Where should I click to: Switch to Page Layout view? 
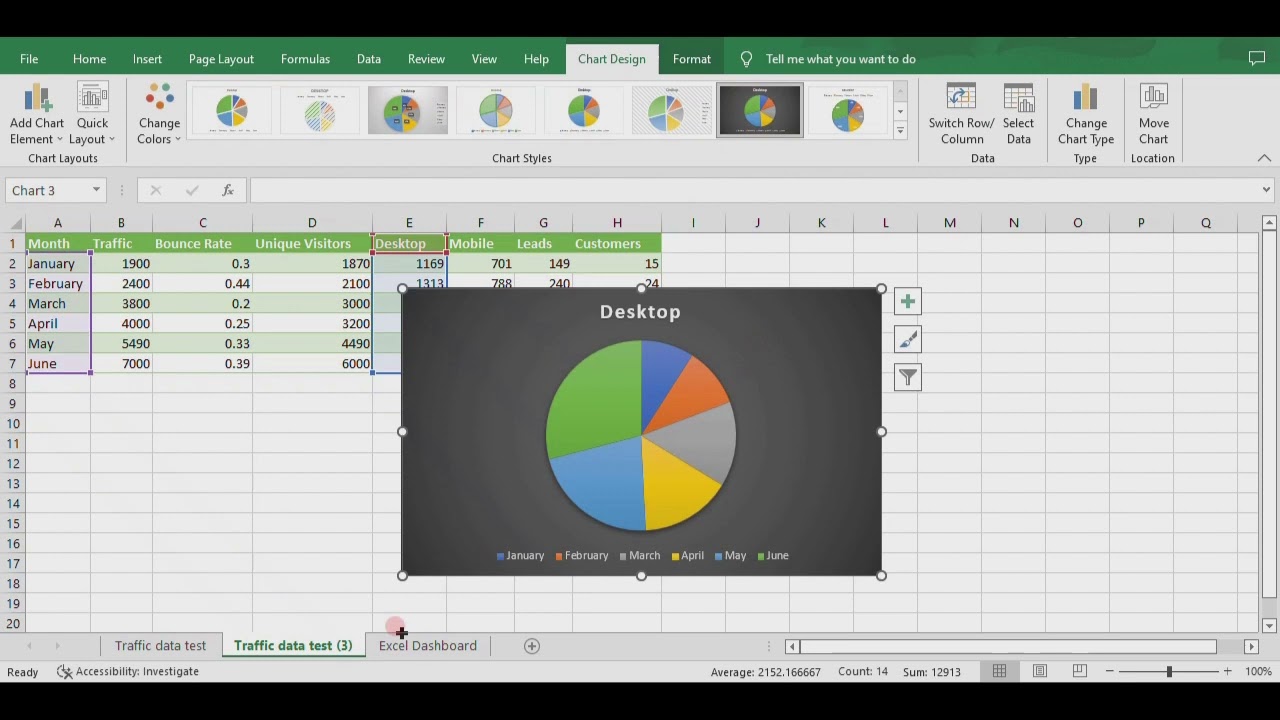point(1040,672)
